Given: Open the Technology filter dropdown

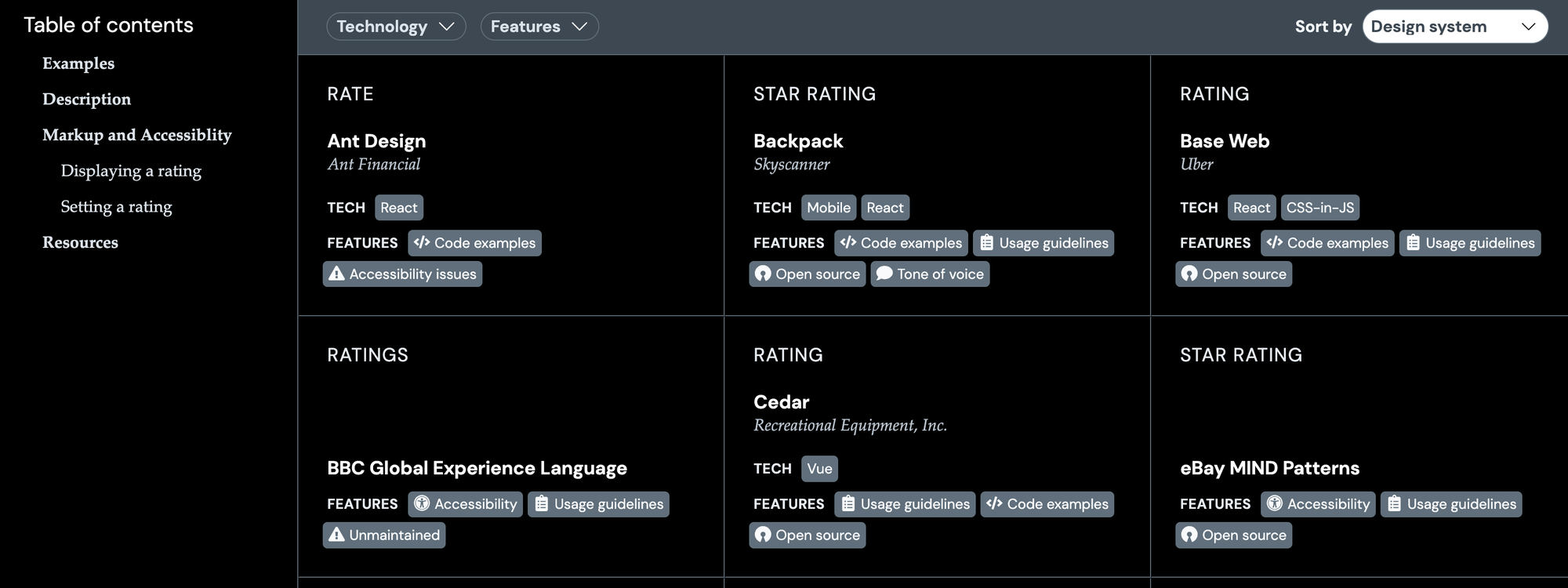Looking at the screenshot, I should [396, 27].
